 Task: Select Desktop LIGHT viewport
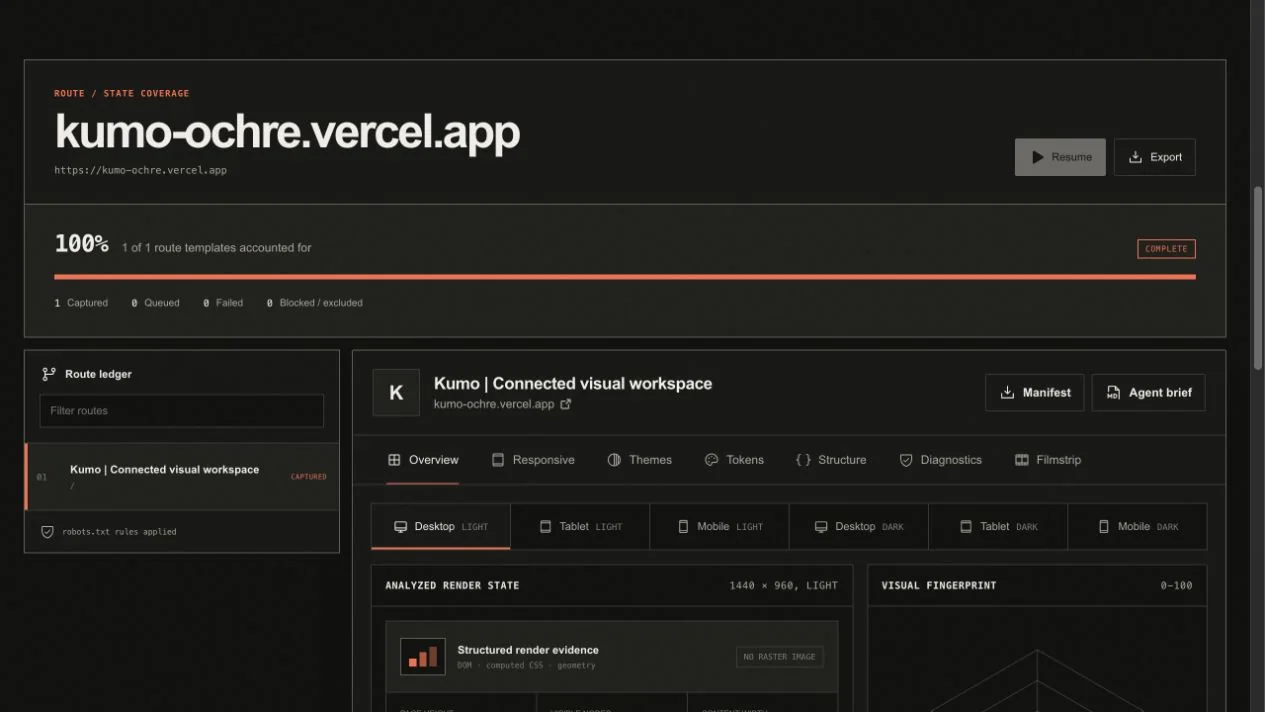441,526
